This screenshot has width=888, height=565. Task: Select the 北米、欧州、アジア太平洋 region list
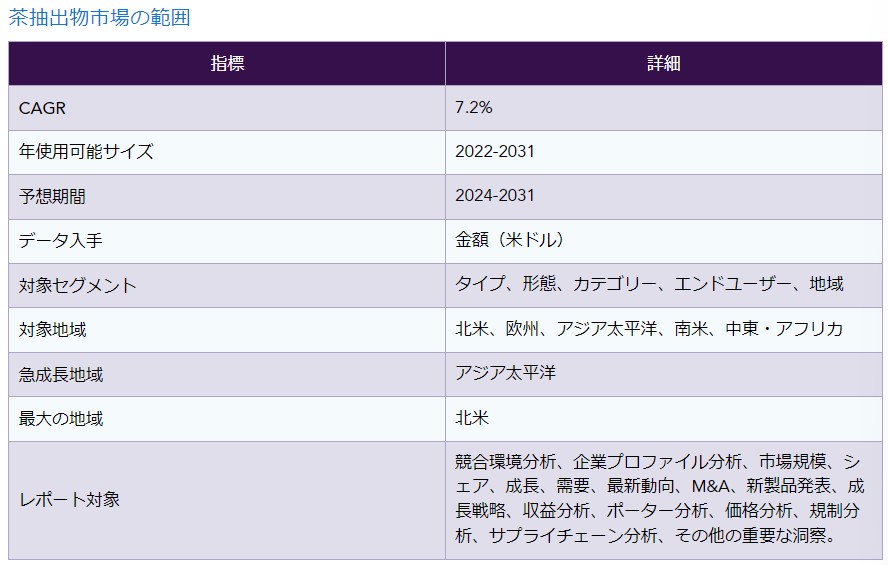coord(650,329)
